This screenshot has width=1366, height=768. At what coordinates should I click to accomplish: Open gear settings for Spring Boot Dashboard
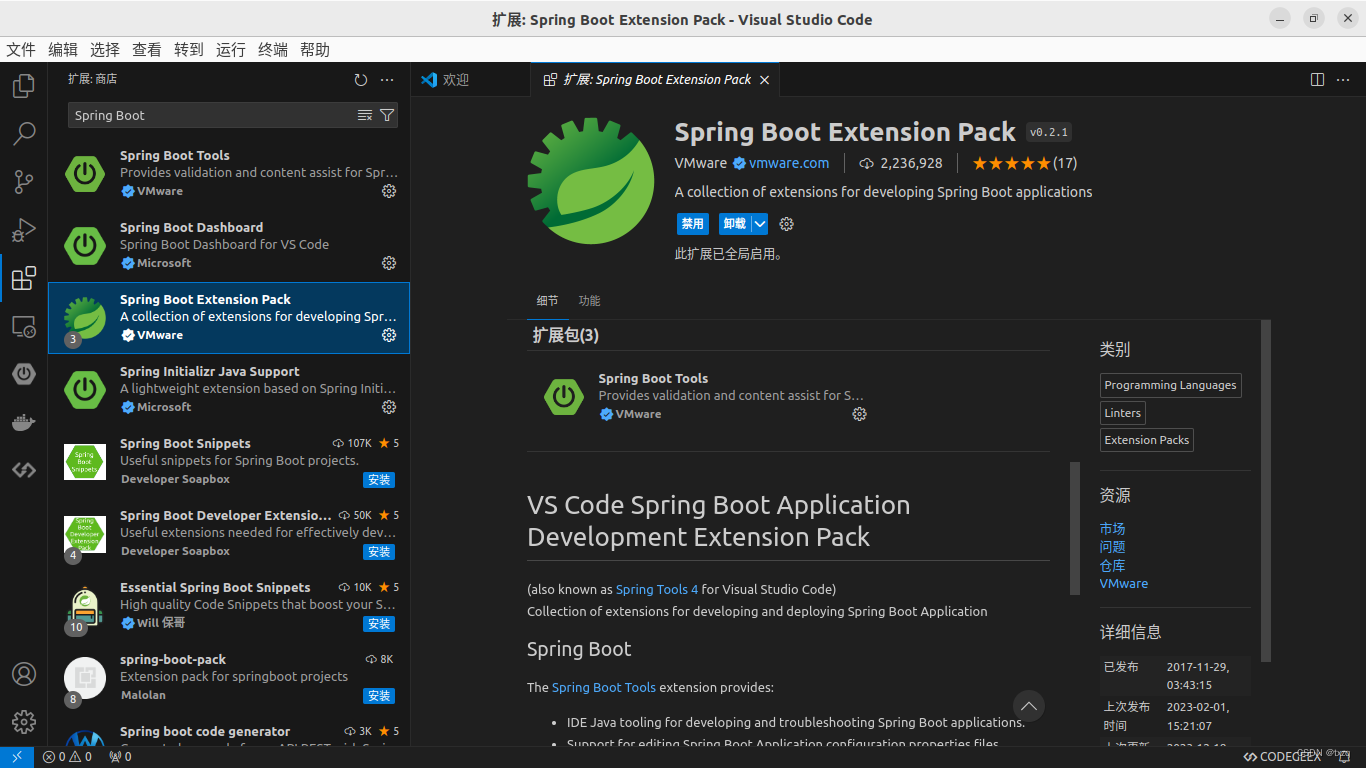click(389, 263)
